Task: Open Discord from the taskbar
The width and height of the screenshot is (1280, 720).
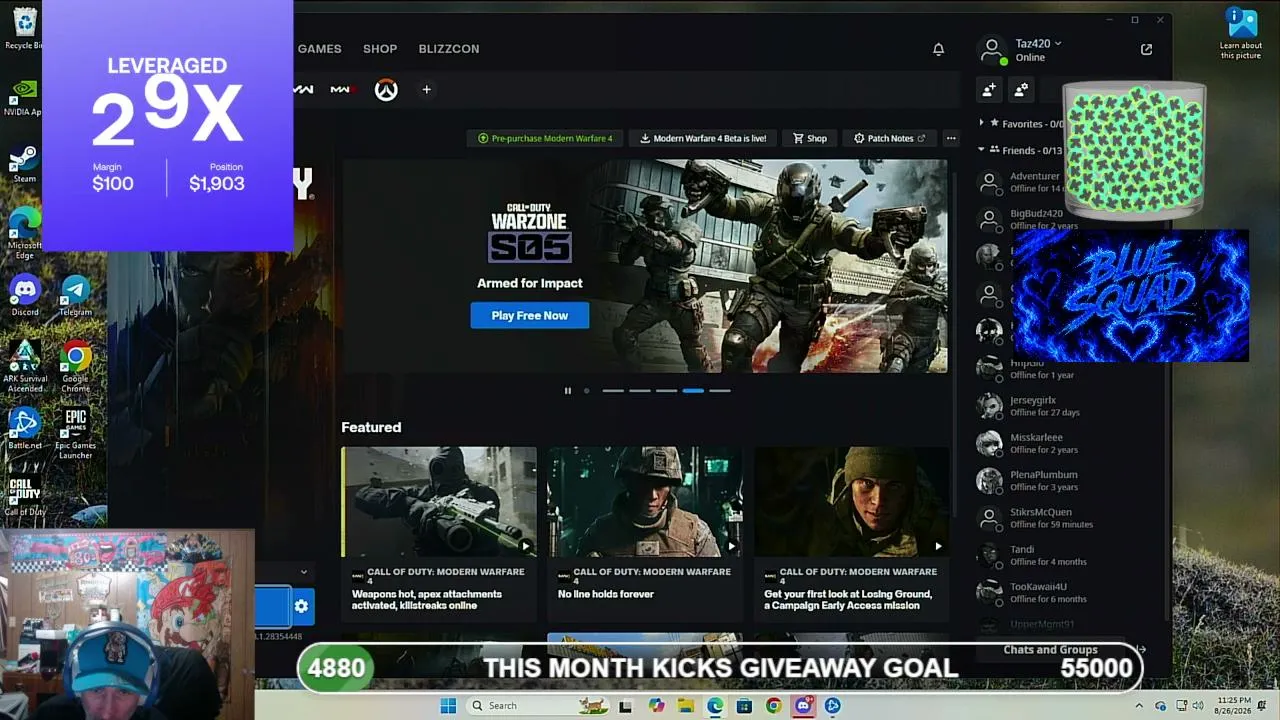Action: pos(802,706)
